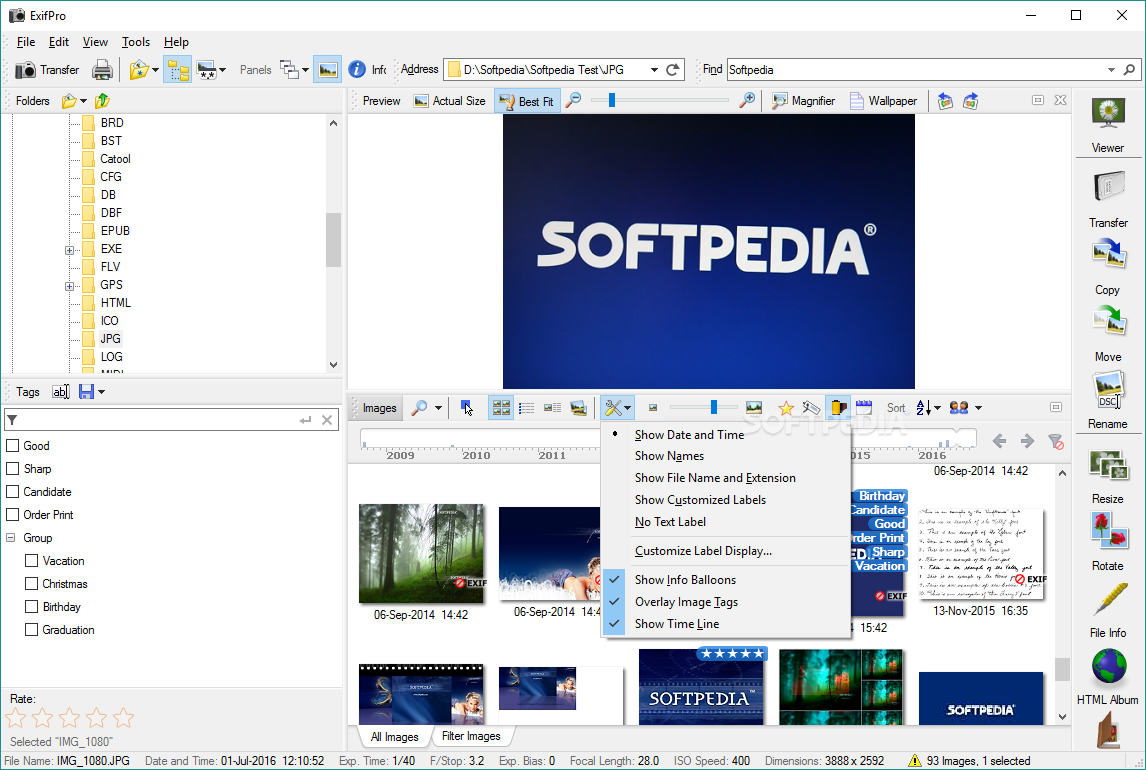Click the star rating display icon
The width and height of the screenshot is (1146, 770).
786,408
